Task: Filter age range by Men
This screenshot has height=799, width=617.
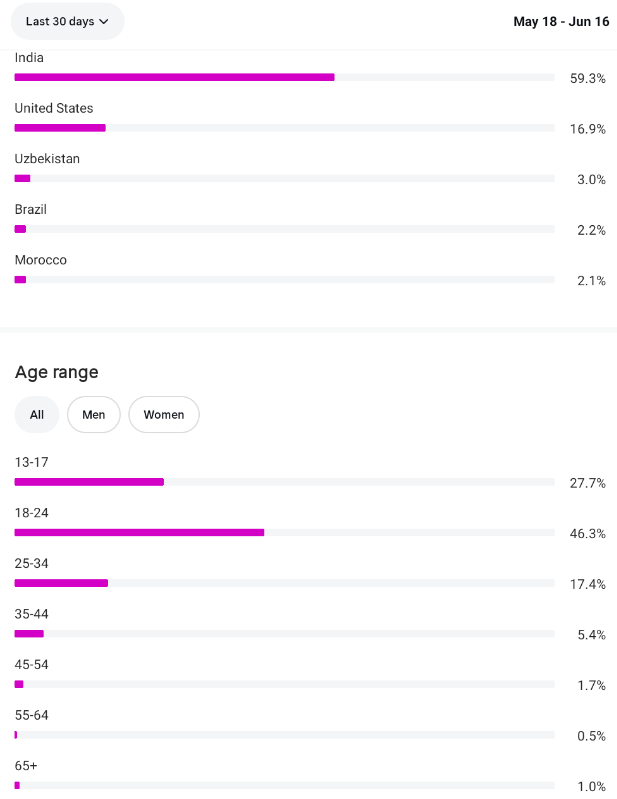Action: 94,415
